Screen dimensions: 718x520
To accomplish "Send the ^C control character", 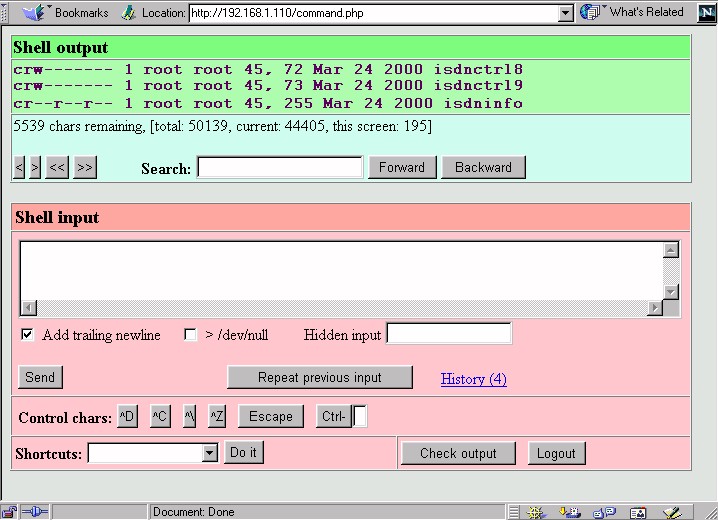I will [160, 416].
